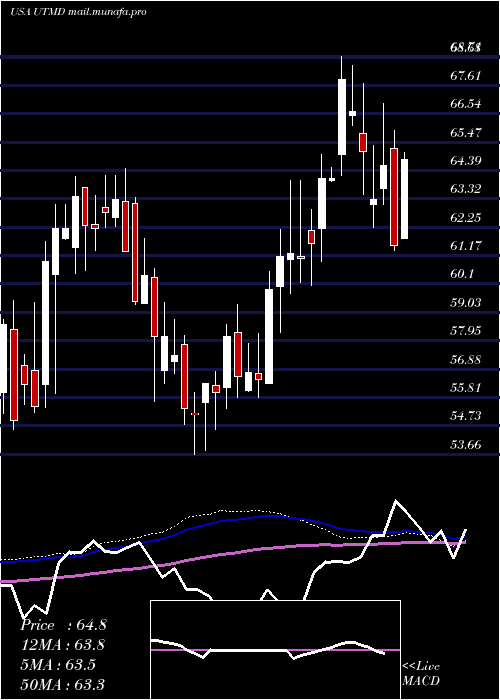This screenshot has height=700, width=500.
Task: Select the 61.17 price axis label
Action: (466, 246)
